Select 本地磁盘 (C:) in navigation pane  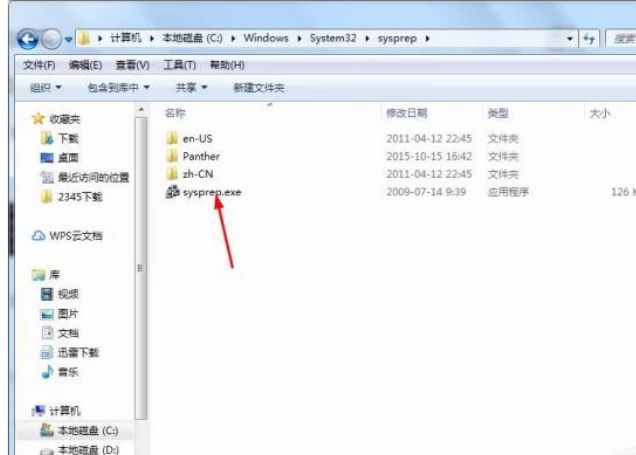(80, 430)
